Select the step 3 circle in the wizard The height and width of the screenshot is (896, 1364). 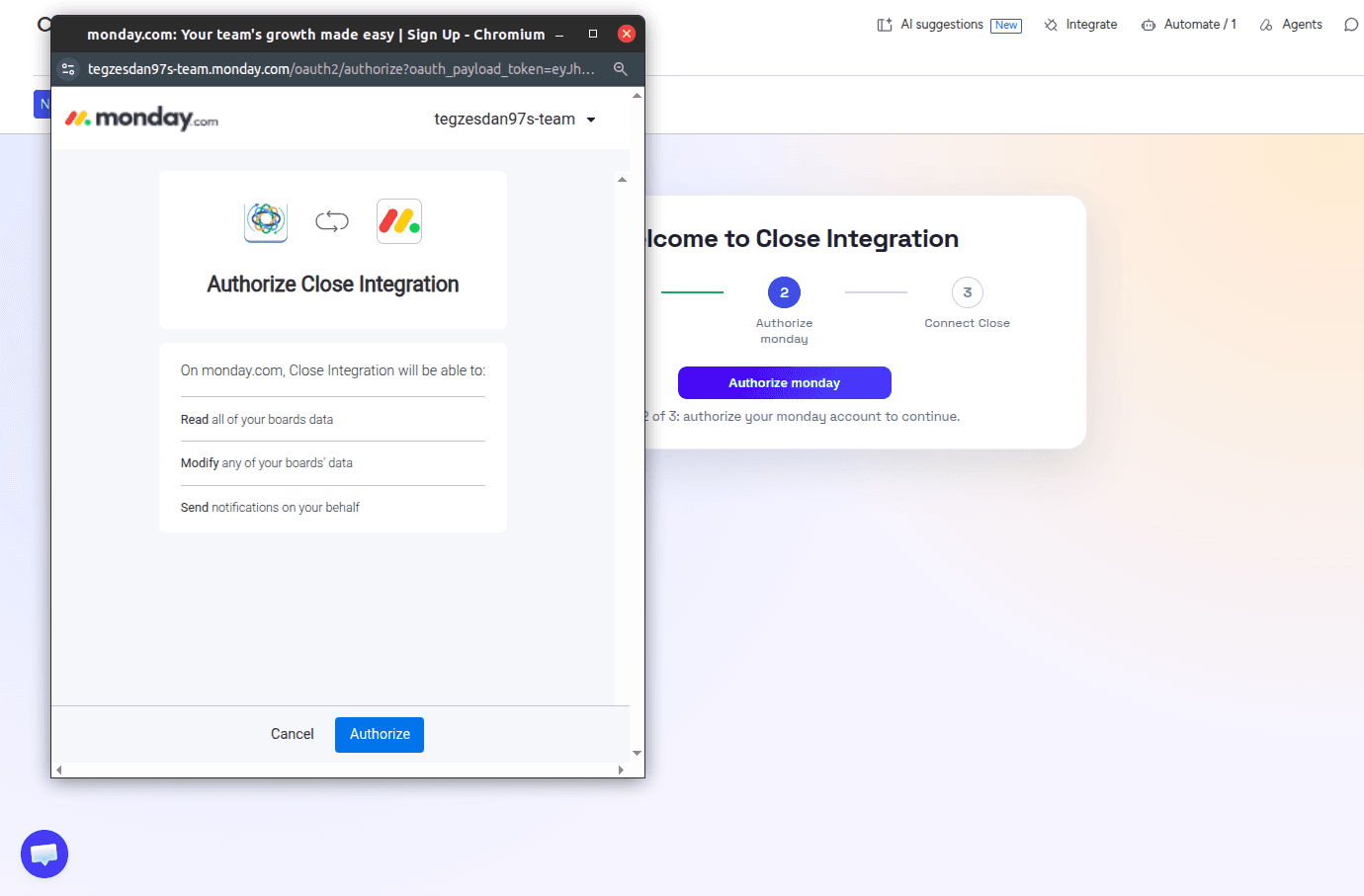[968, 292]
